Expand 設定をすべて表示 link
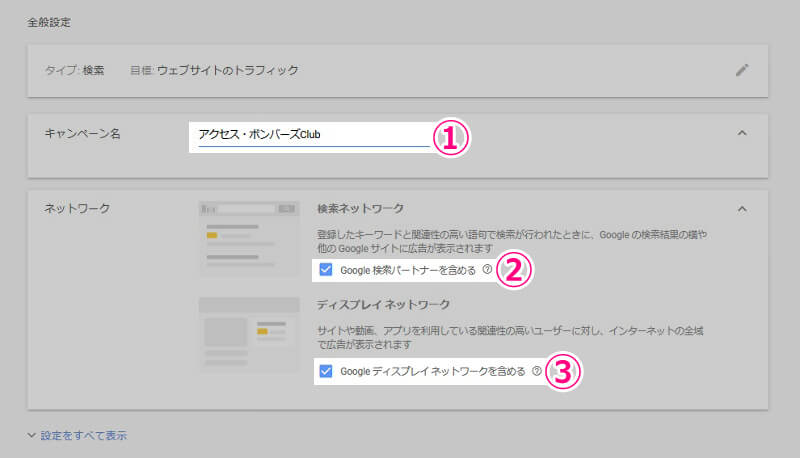 77,436
